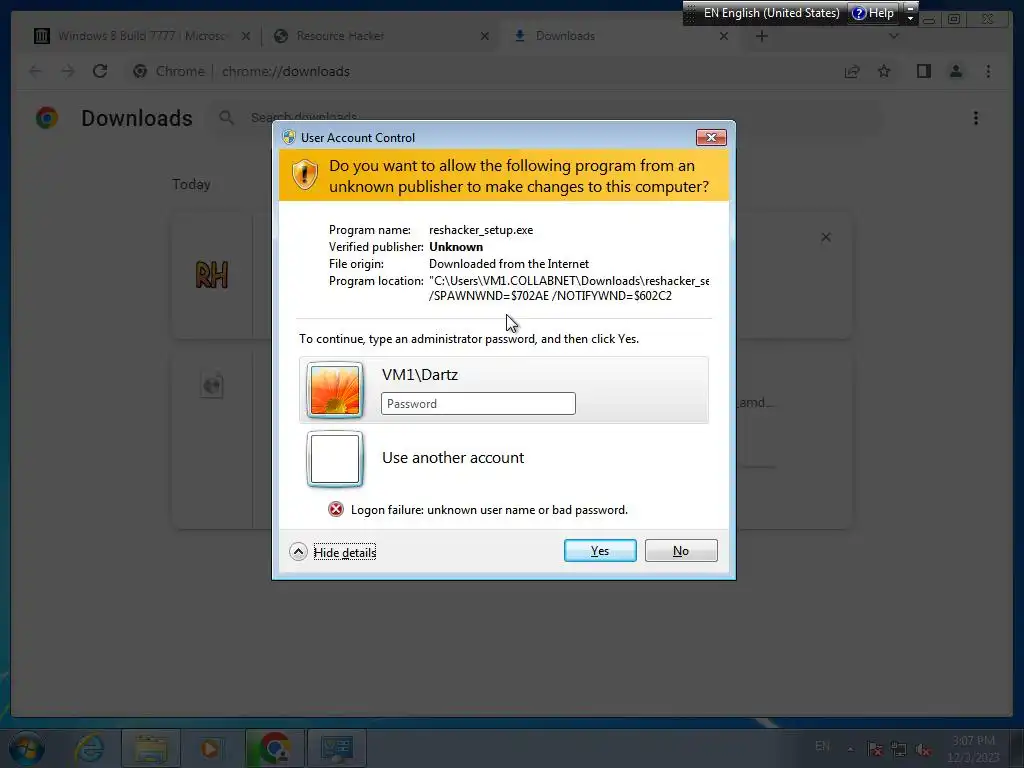This screenshot has height=768, width=1024.
Task: Close the Windows 8 Build 7777 tab
Action: pos(246,36)
